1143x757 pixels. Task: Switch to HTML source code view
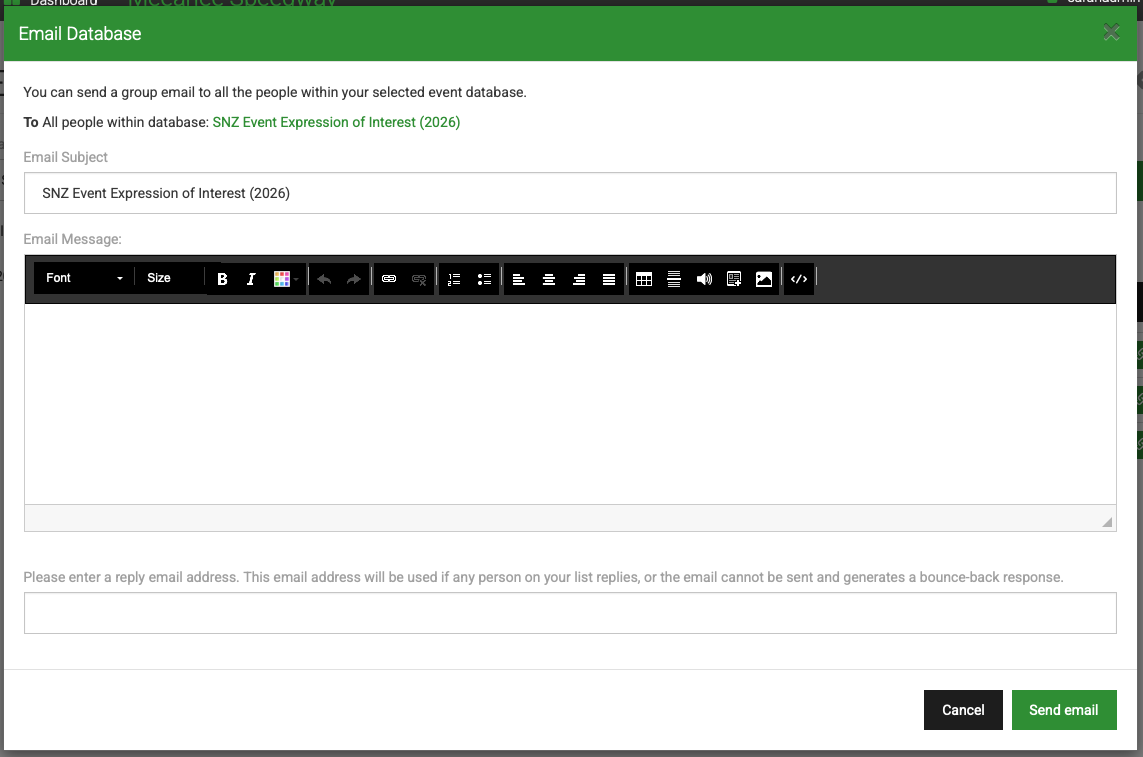pos(799,279)
